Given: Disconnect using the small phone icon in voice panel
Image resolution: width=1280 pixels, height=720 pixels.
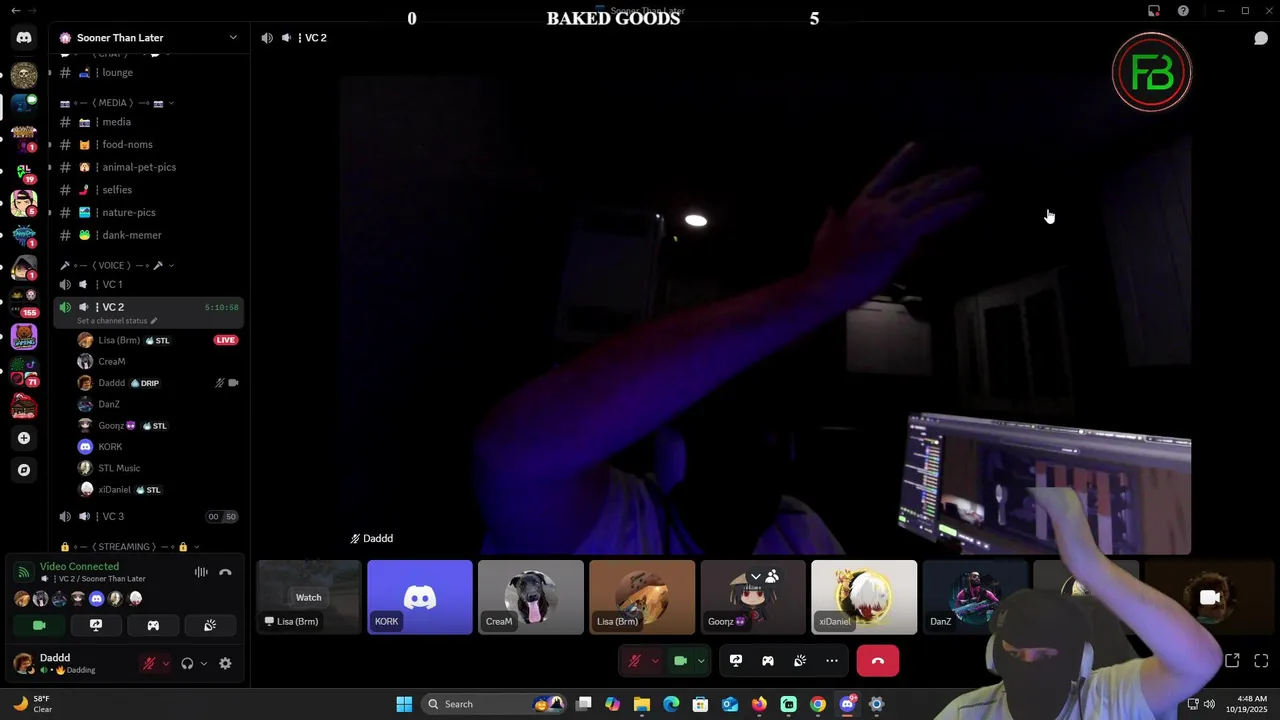Looking at the screenshot, I should [x=225, y=572].
